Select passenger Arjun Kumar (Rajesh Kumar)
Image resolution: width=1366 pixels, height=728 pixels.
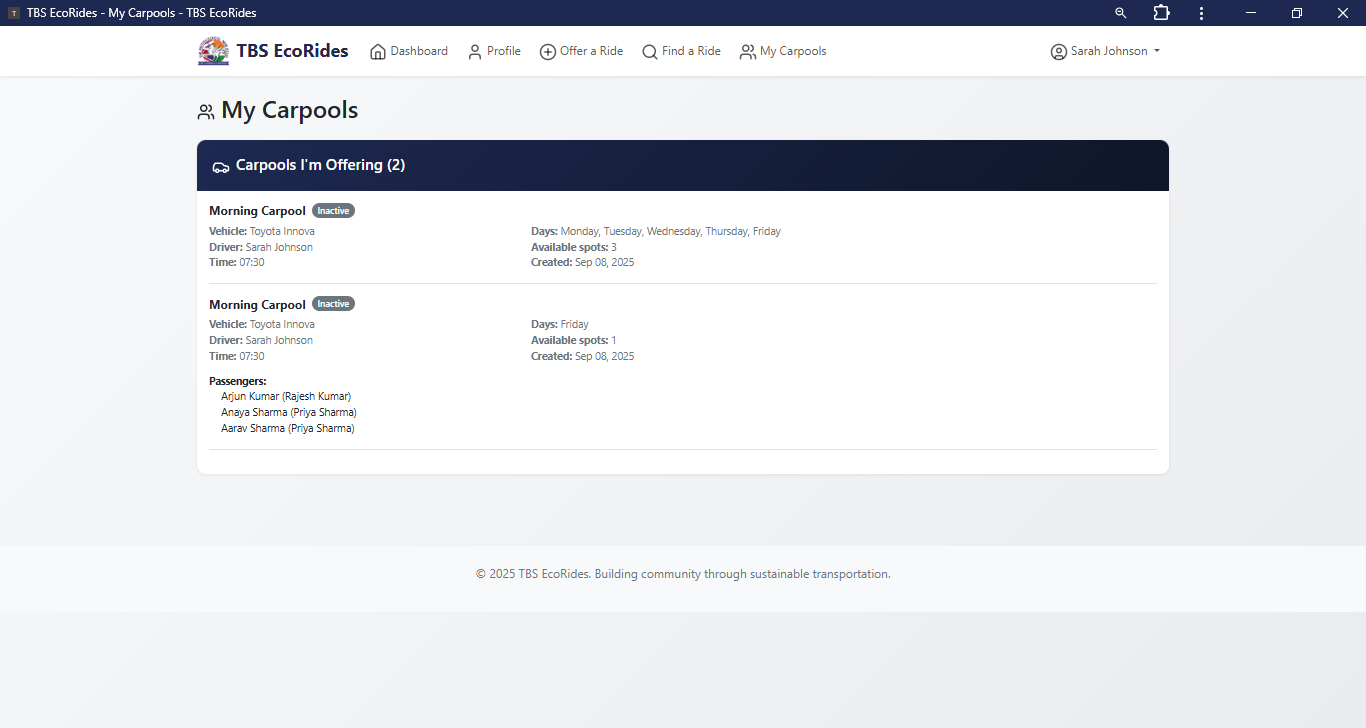pyautogui.click(x=286, y=396)
